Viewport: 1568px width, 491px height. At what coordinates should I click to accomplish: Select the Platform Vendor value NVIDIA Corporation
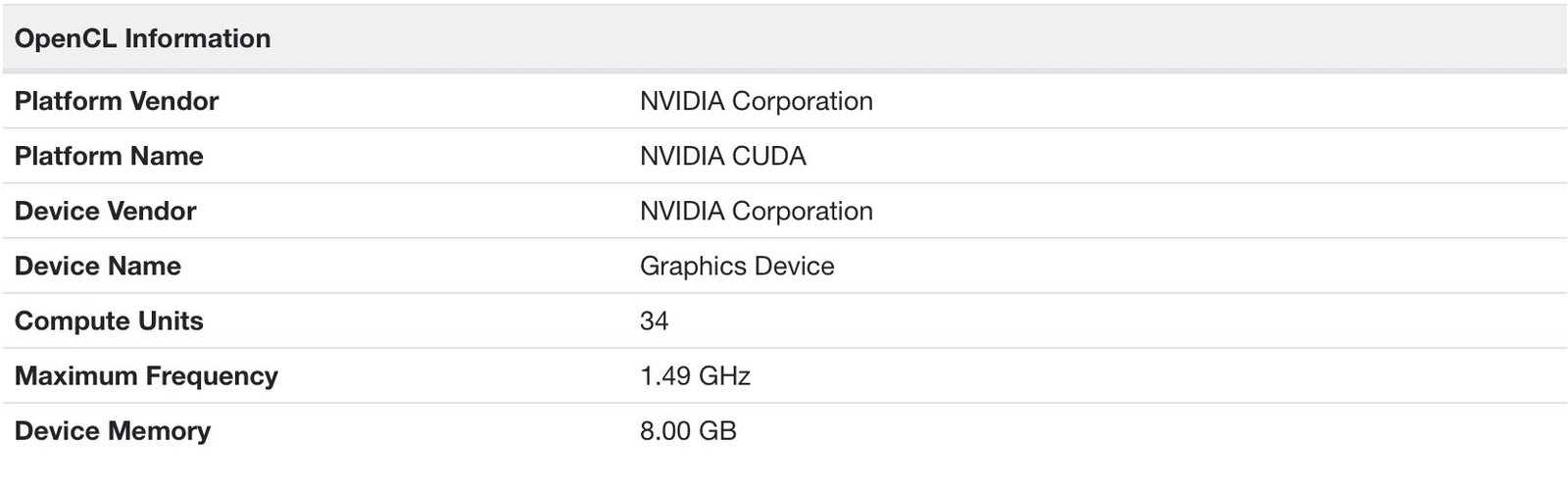pyautogui.click(x=756, y=101)
